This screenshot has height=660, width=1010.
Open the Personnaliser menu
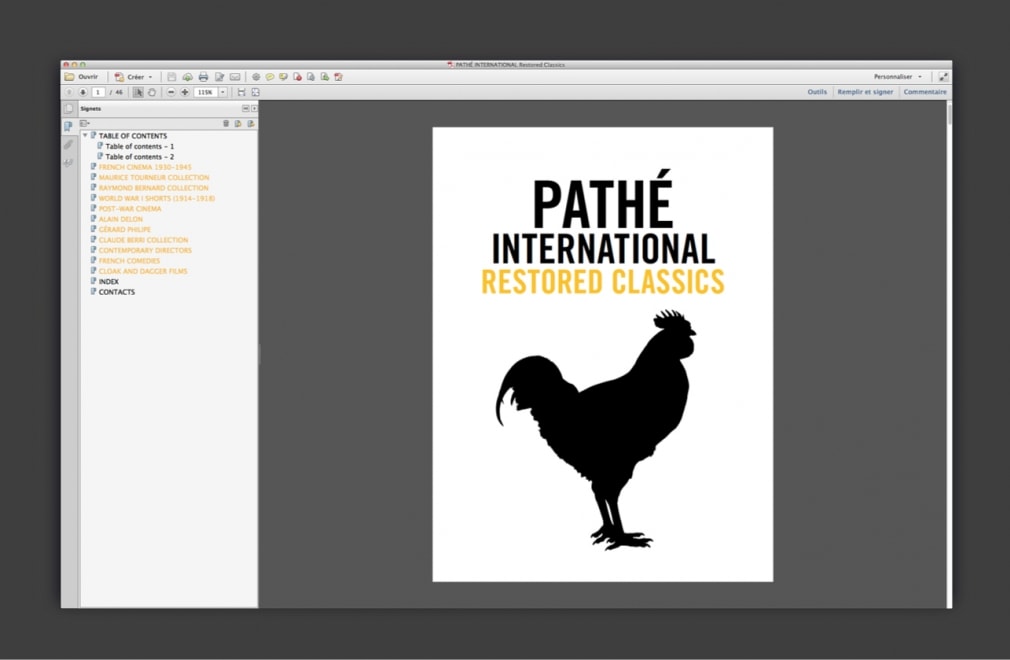tap(893, 75)
